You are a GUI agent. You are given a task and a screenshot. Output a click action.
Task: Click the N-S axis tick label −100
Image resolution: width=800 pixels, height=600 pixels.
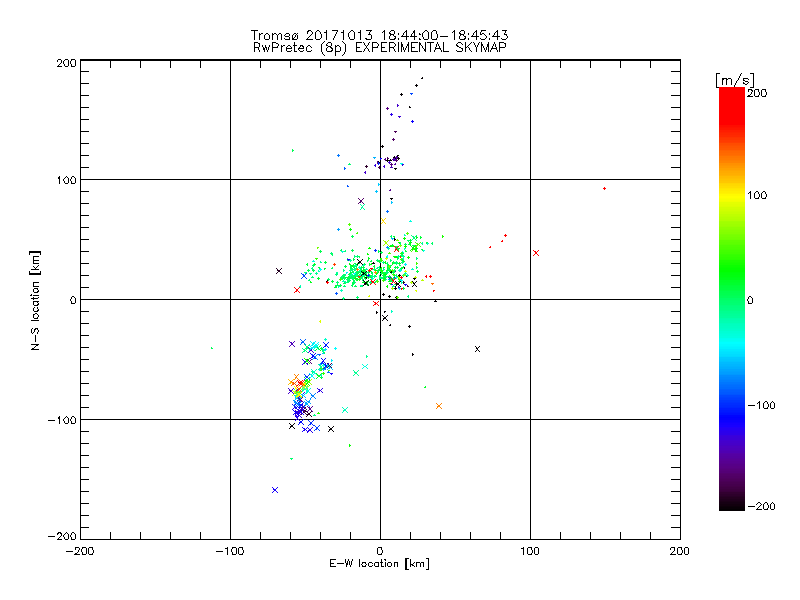[62, 420]
